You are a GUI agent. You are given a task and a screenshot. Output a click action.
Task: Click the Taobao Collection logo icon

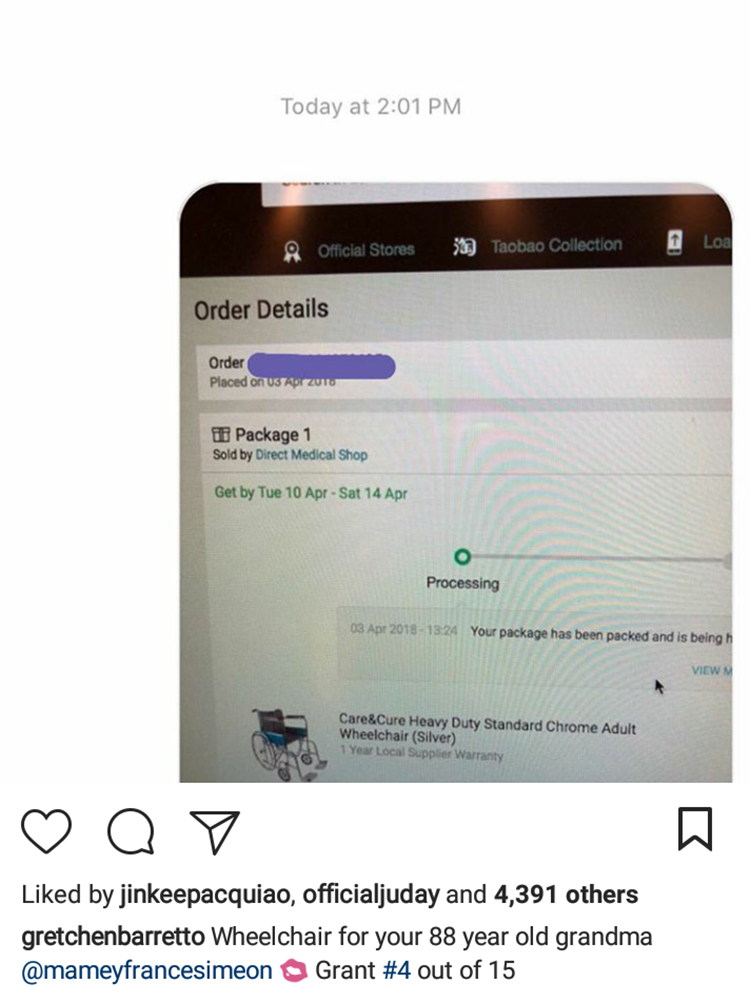click(x=464, y=246)
